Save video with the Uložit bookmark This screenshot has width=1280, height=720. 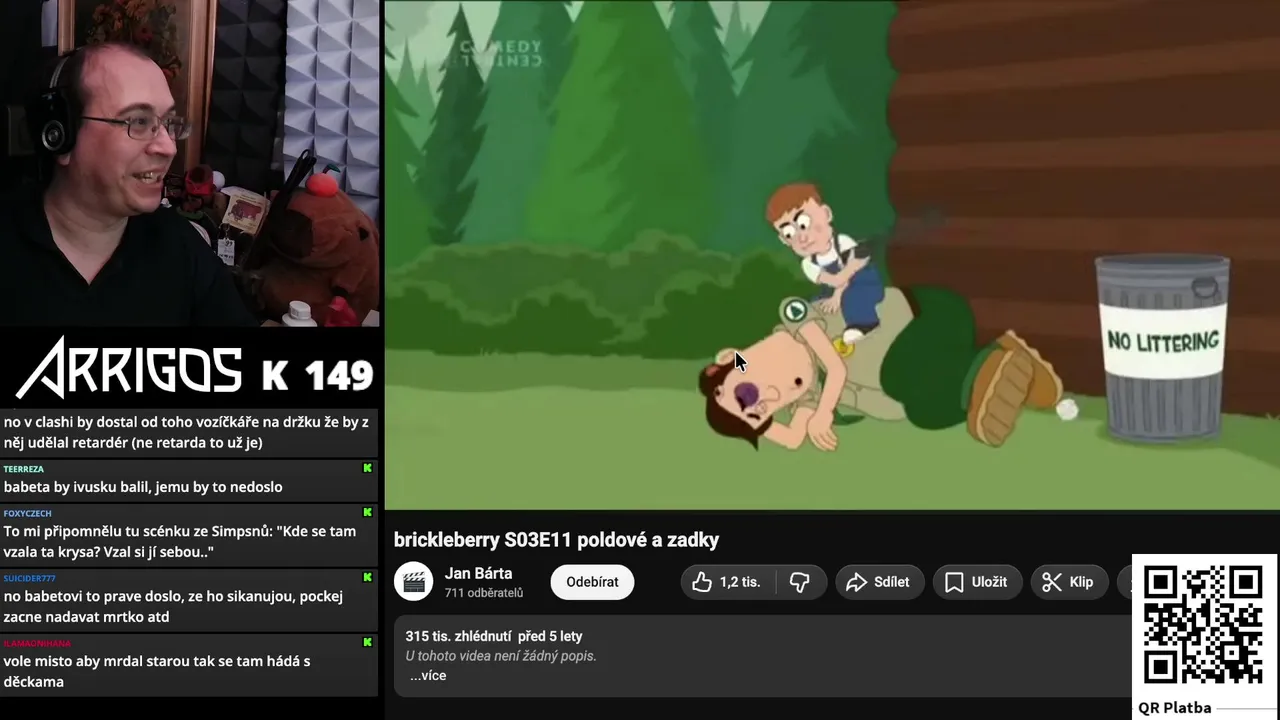pos(976,582)
